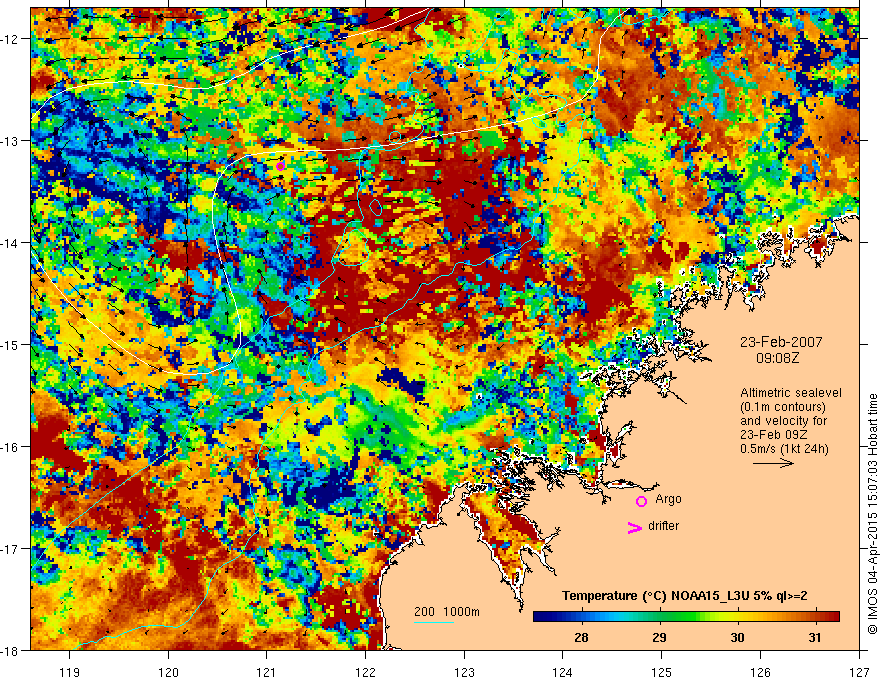This screenshot has height=680, width=880.
Task: Click longitude axis label 122
Action: [x=365, y=672]
